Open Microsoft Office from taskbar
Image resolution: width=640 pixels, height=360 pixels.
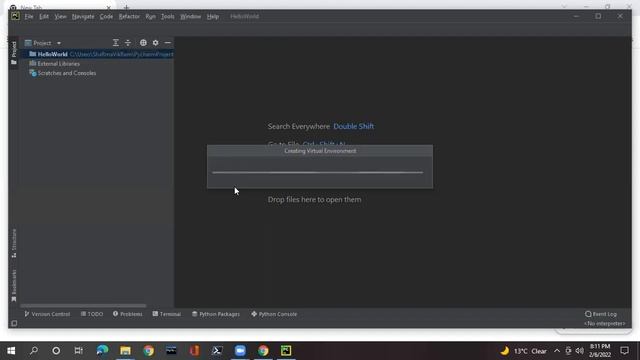coord(194,351)
